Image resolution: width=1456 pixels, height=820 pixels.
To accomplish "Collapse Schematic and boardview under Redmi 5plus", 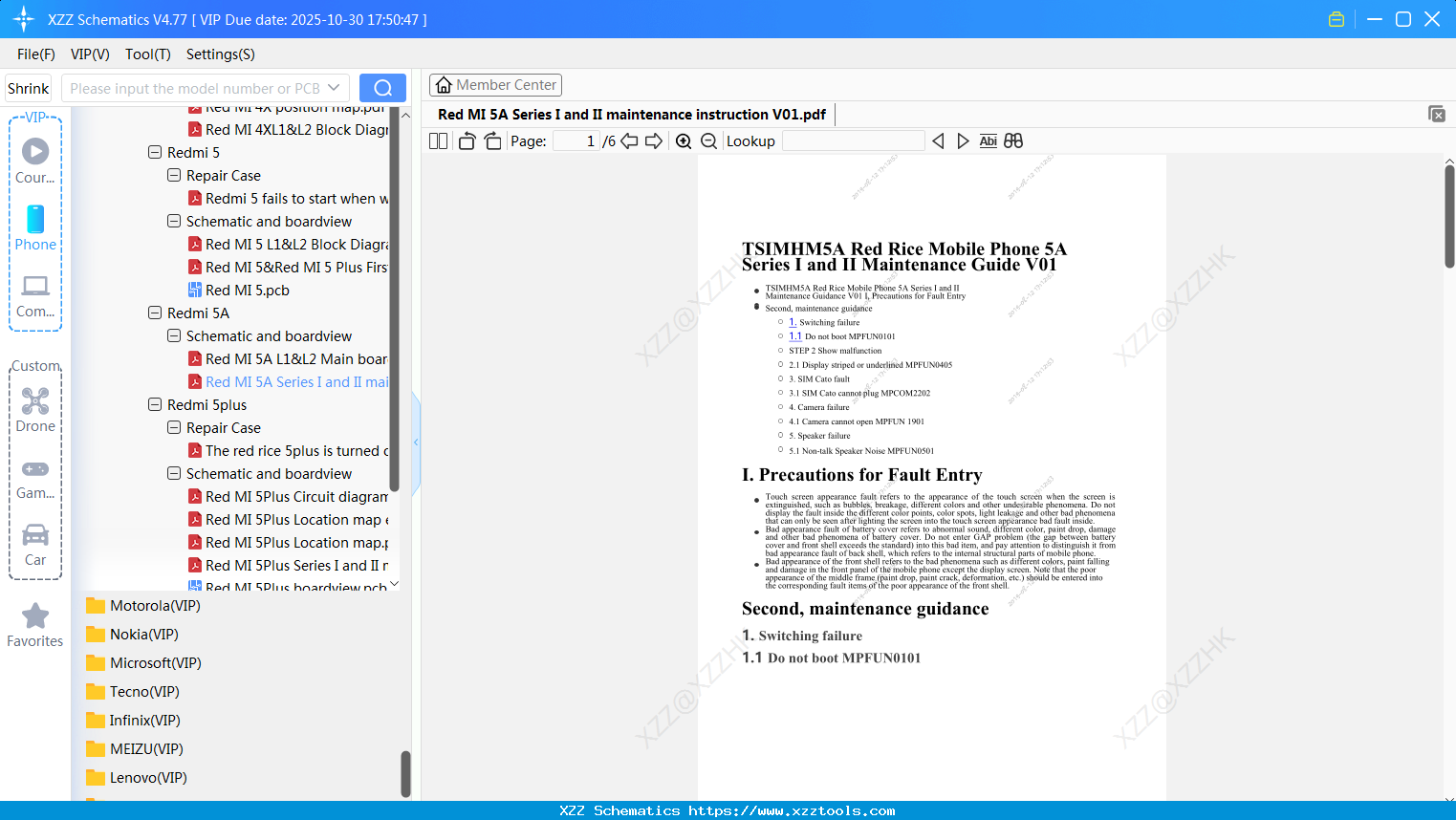I will pyautogui.click(x=174, y=474).
